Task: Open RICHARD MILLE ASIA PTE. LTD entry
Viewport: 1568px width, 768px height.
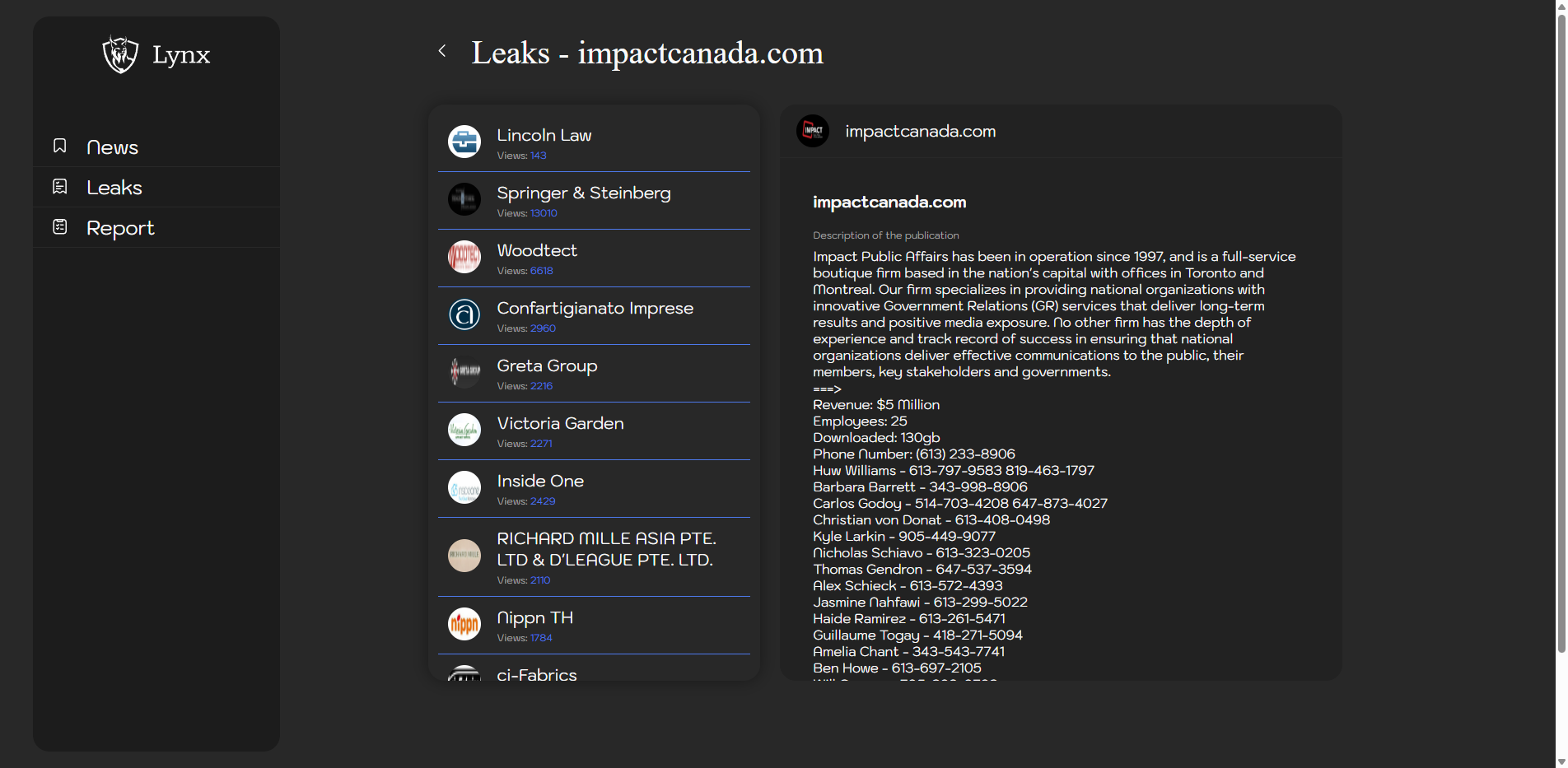Action: tap(606, 549)
